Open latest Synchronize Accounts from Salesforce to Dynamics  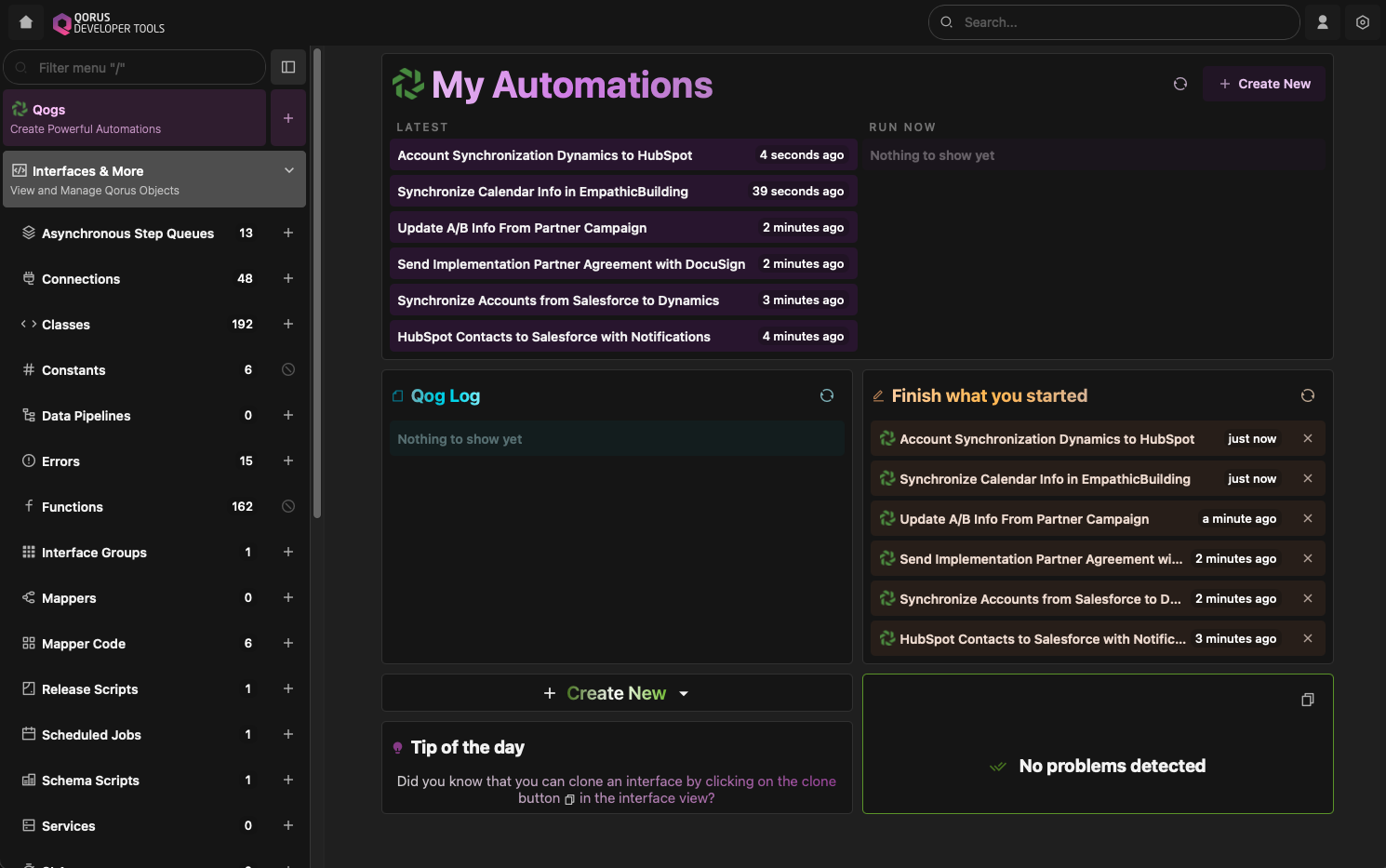coord(623,300)
